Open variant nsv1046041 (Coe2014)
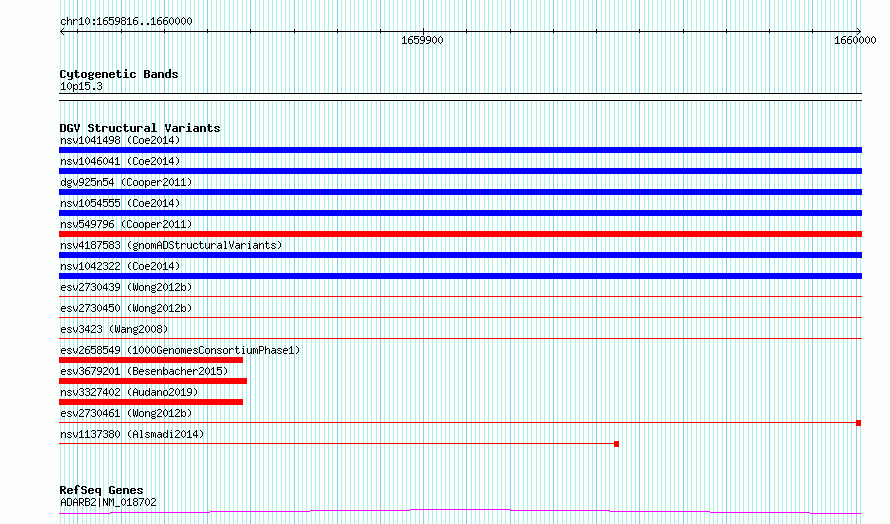The width and height of the screenshot is (890, 524). tap(120, 161)
